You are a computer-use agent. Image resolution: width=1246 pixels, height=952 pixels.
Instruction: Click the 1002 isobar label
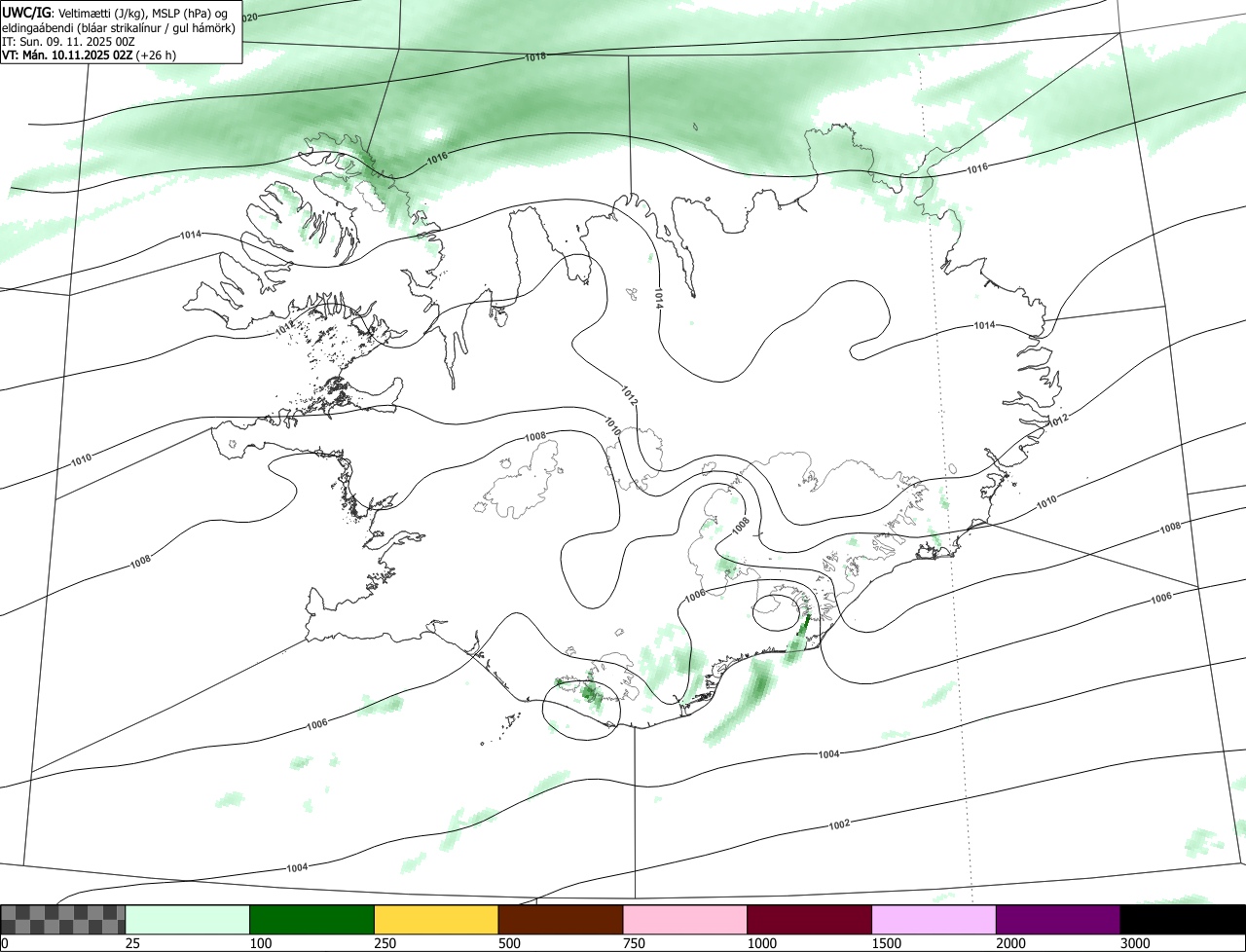coord(840,824)
